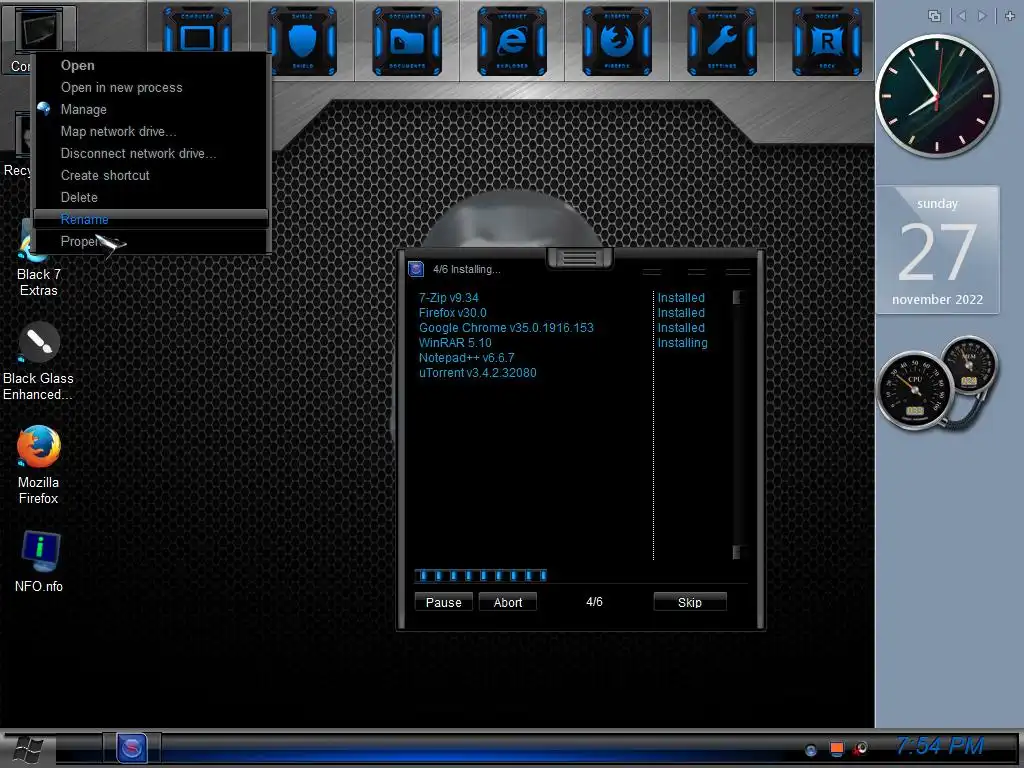Screen dimensions: 1024x768
Task: Click the sidebar next arrow
Action: (982, 16)
